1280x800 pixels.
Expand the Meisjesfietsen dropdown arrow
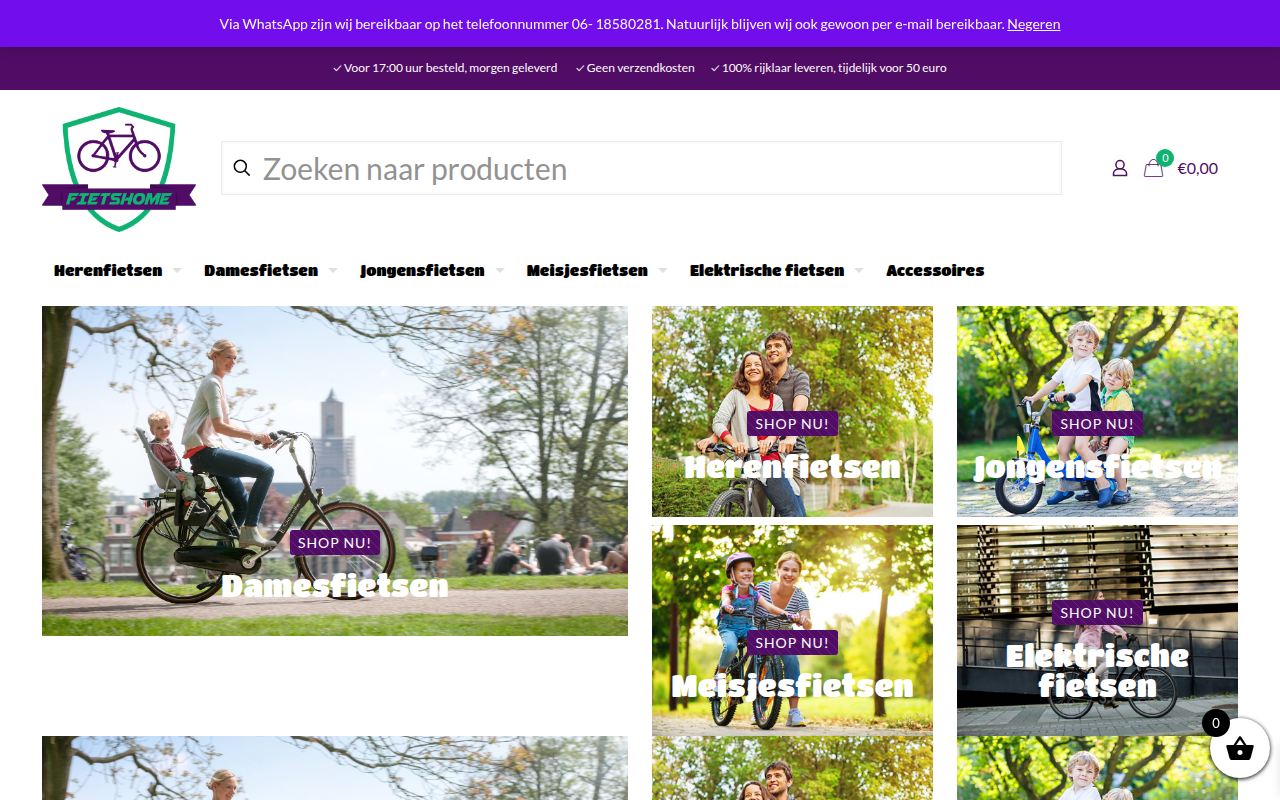663,270
